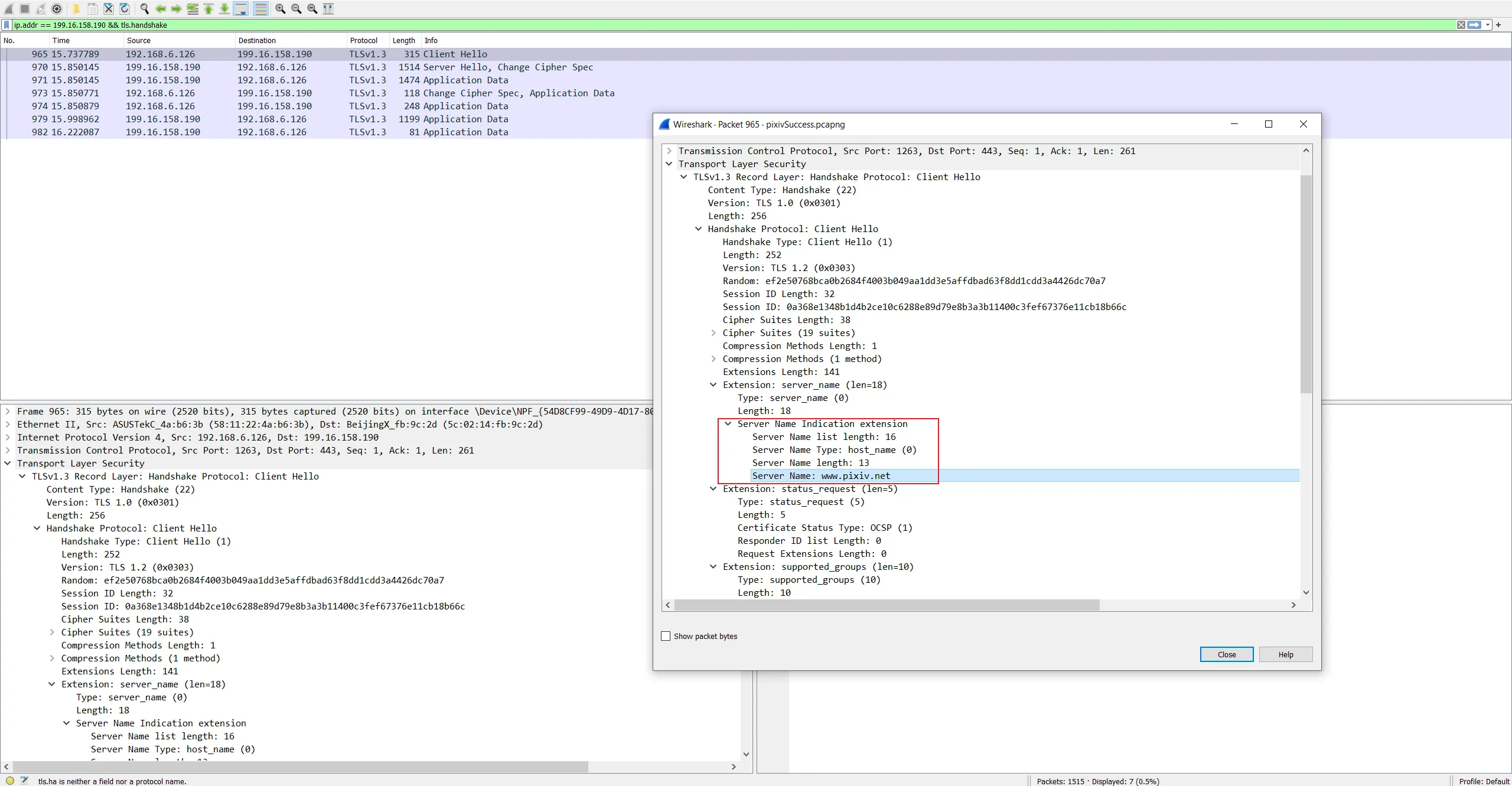
Task: Clear the display filter
Action: 1461,25
